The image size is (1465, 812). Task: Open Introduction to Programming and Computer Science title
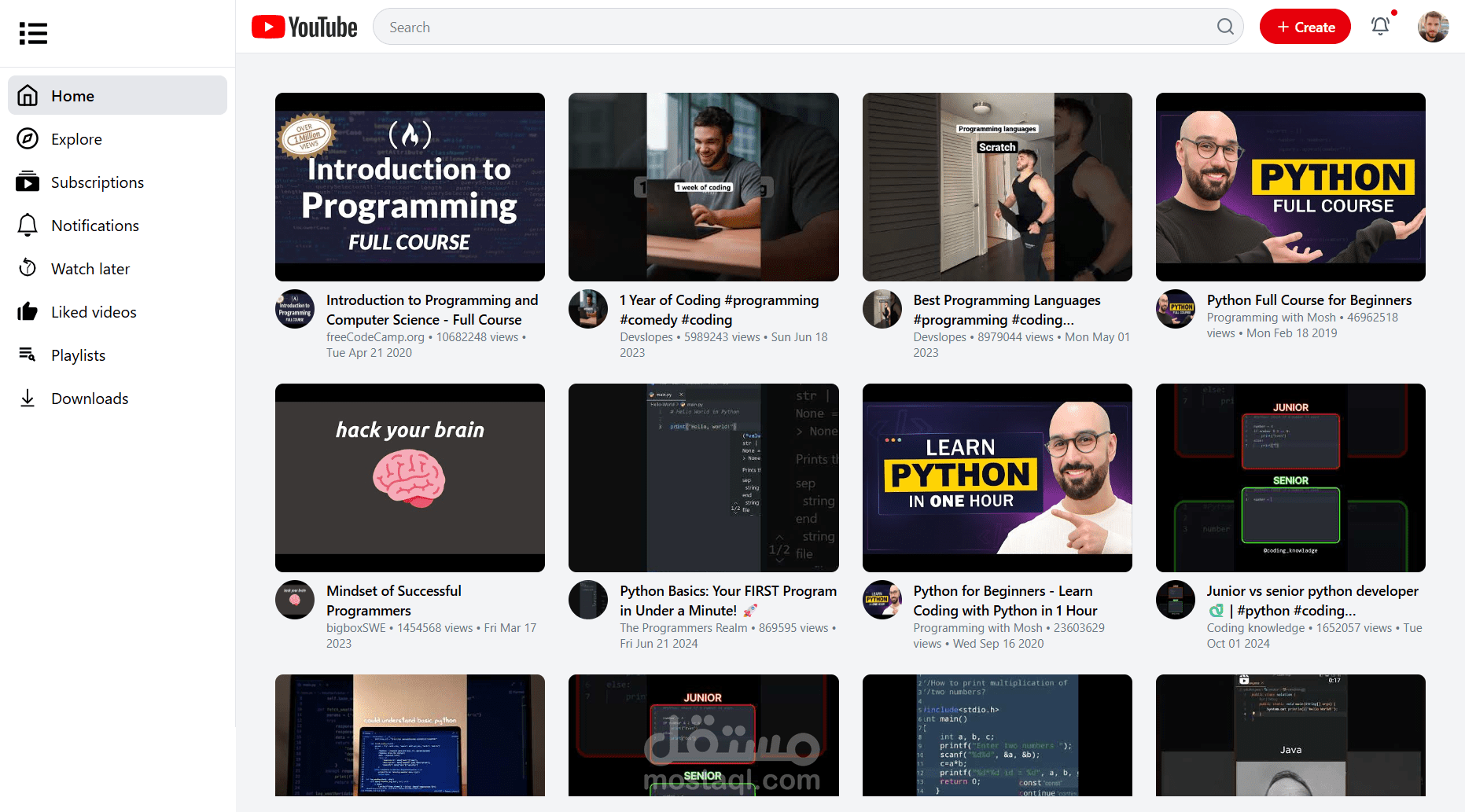coord(433,310)
